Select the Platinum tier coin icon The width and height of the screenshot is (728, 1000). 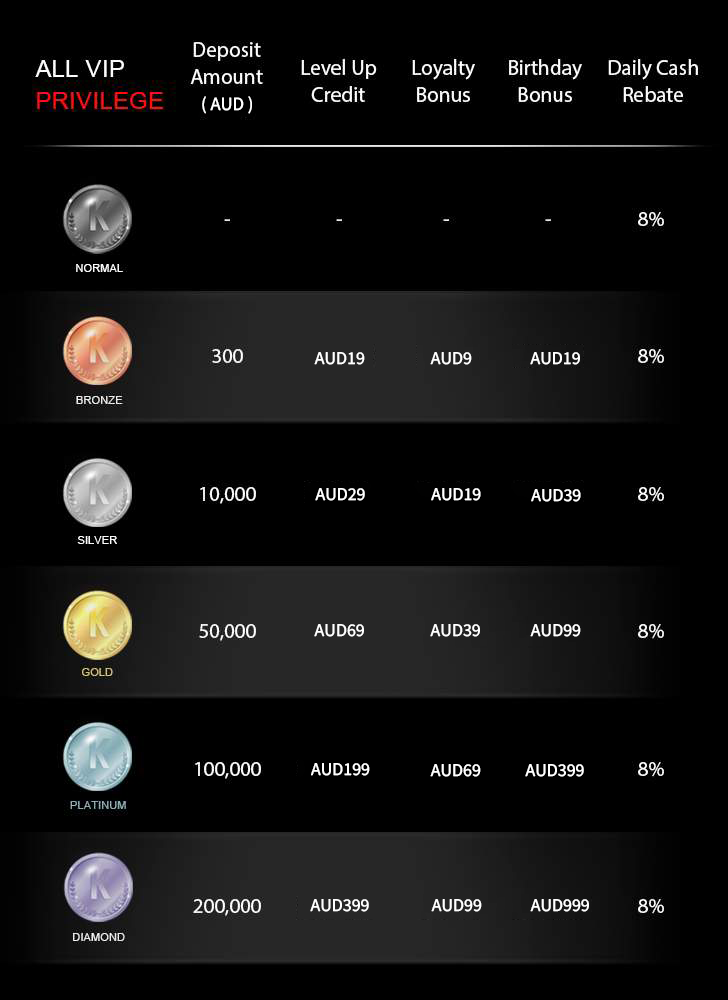[98, 757]
